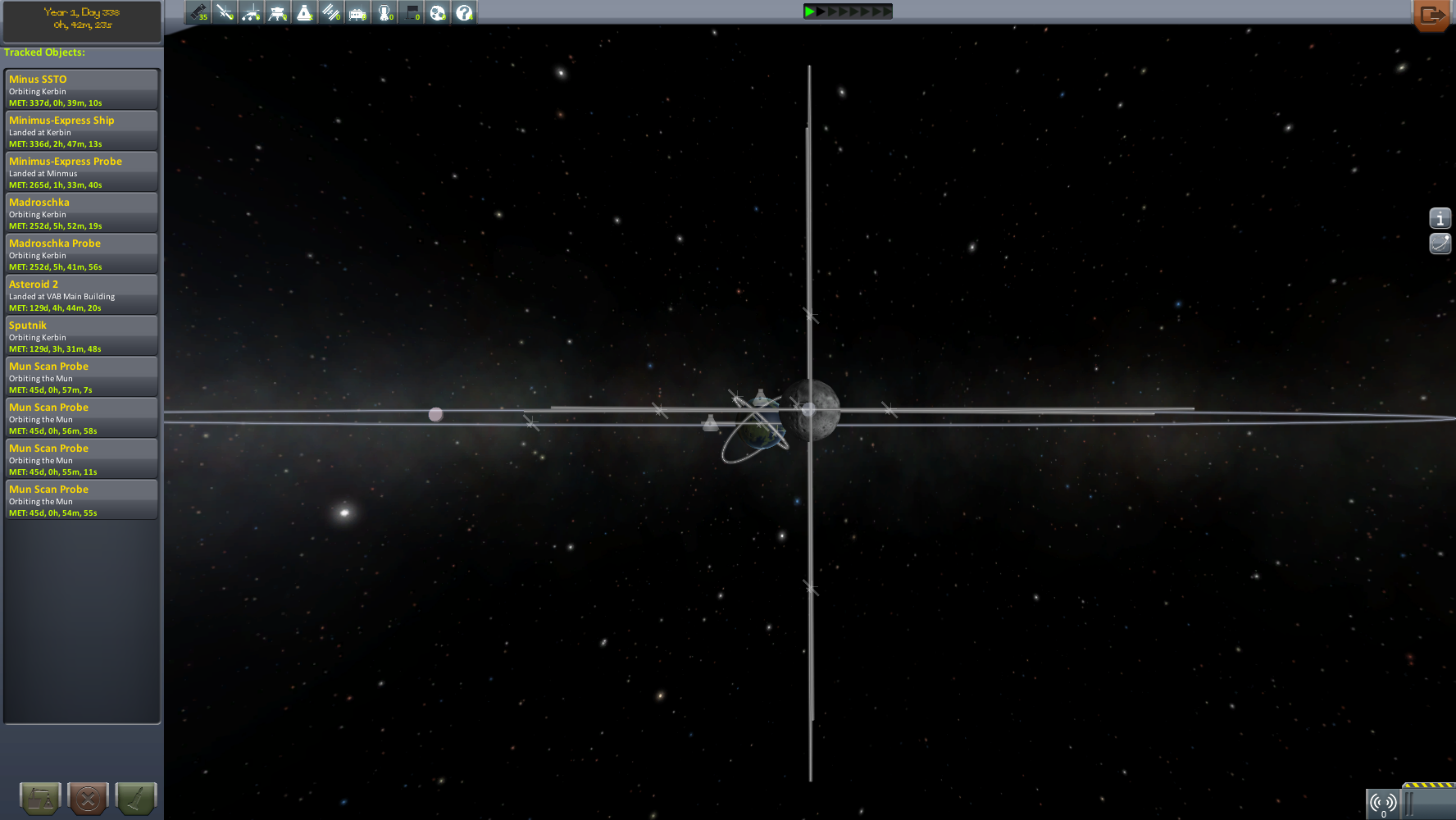Exit the tracking station via the orange button

pyautogui.click(x=1432, y=15)
